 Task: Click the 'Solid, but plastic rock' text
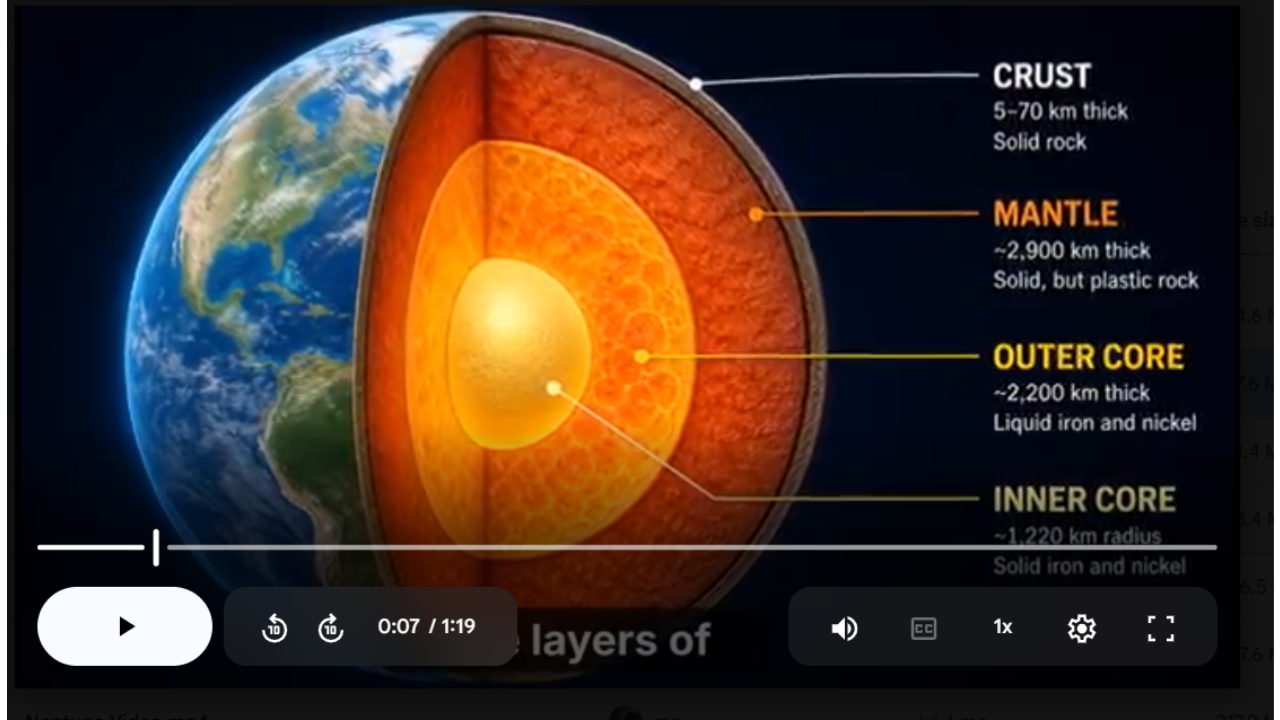pos(1095,280)
